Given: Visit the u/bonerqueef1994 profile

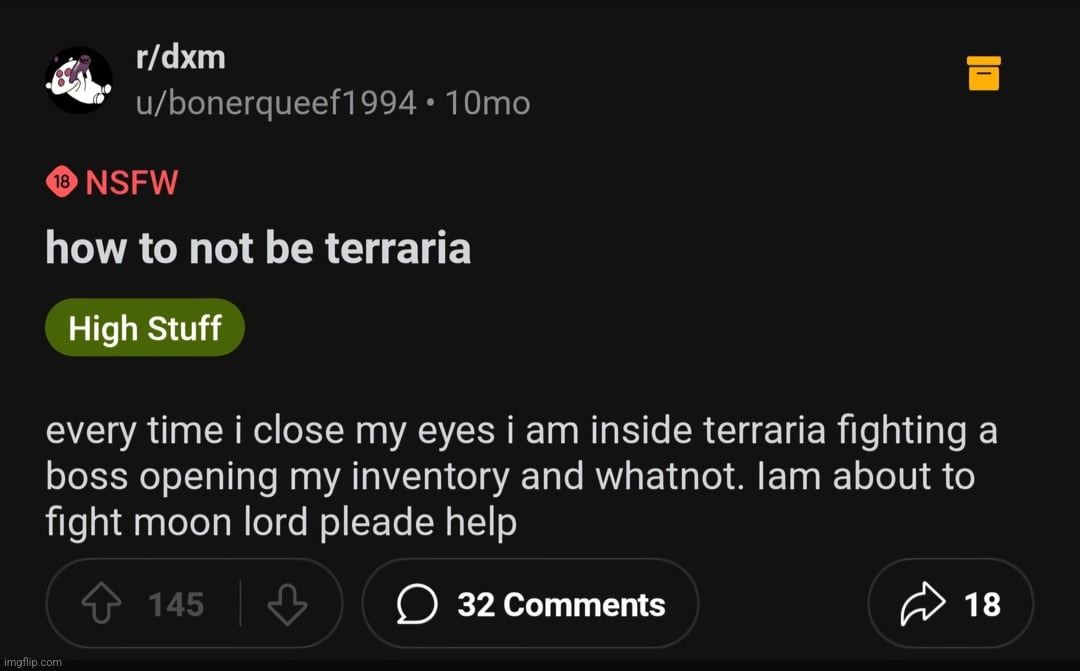Looking at the screenshot, I should (x=276, y=102).
